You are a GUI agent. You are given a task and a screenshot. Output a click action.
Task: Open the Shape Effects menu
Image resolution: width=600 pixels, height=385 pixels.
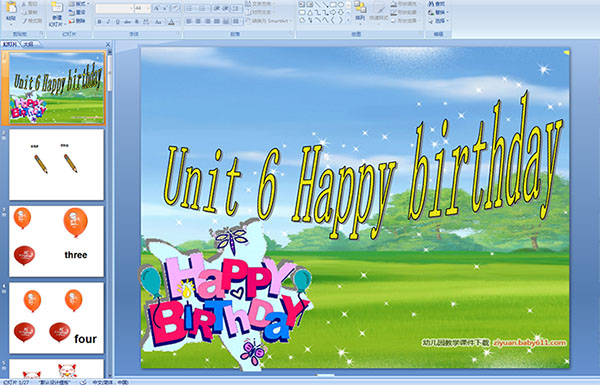tap(405, 21)
